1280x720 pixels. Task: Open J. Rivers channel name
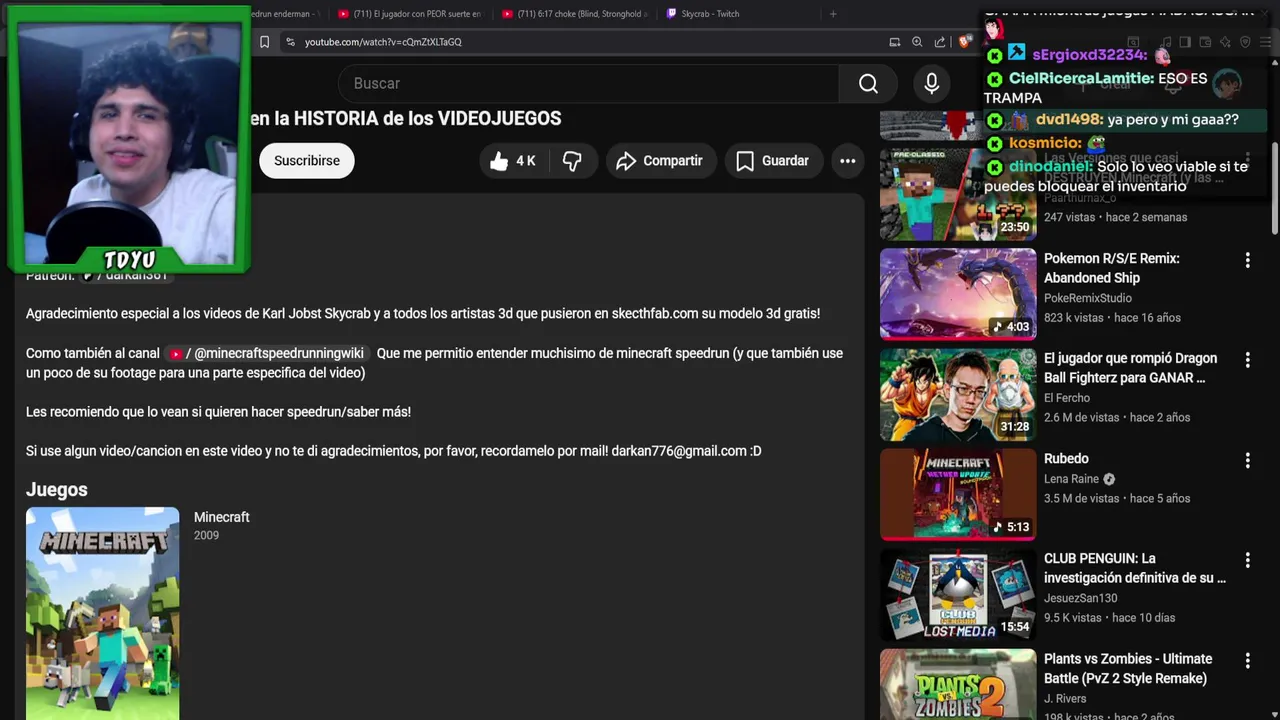tap(1065, 698)
